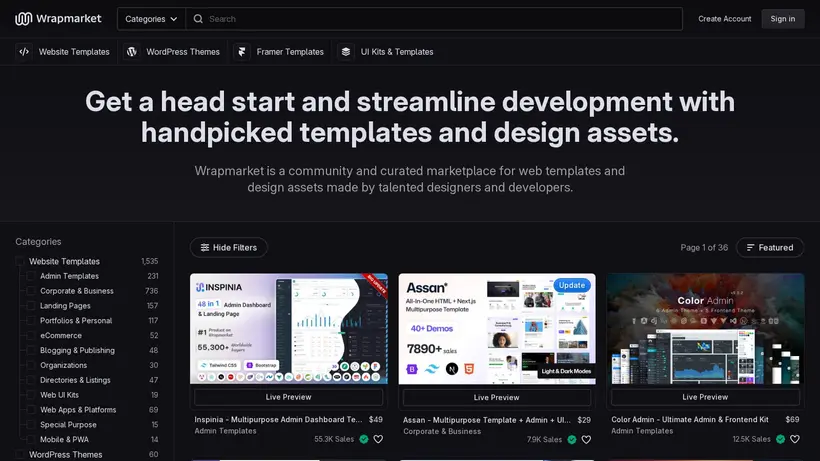Open the Categories dropdown
The height and width of the screenshot is (461, 820).
[x=151, y=19]
